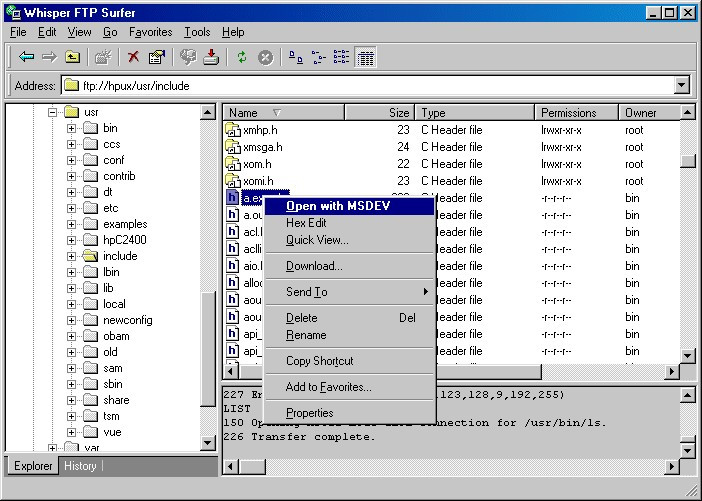The image size is (702, 501).
Task: Click the hpC2400 folder icon
Action: (90, 240)
